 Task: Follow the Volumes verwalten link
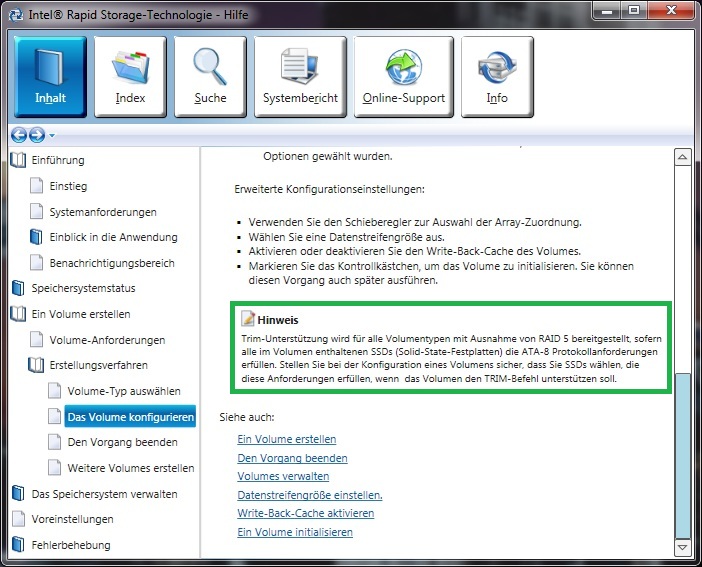point(283,476)
